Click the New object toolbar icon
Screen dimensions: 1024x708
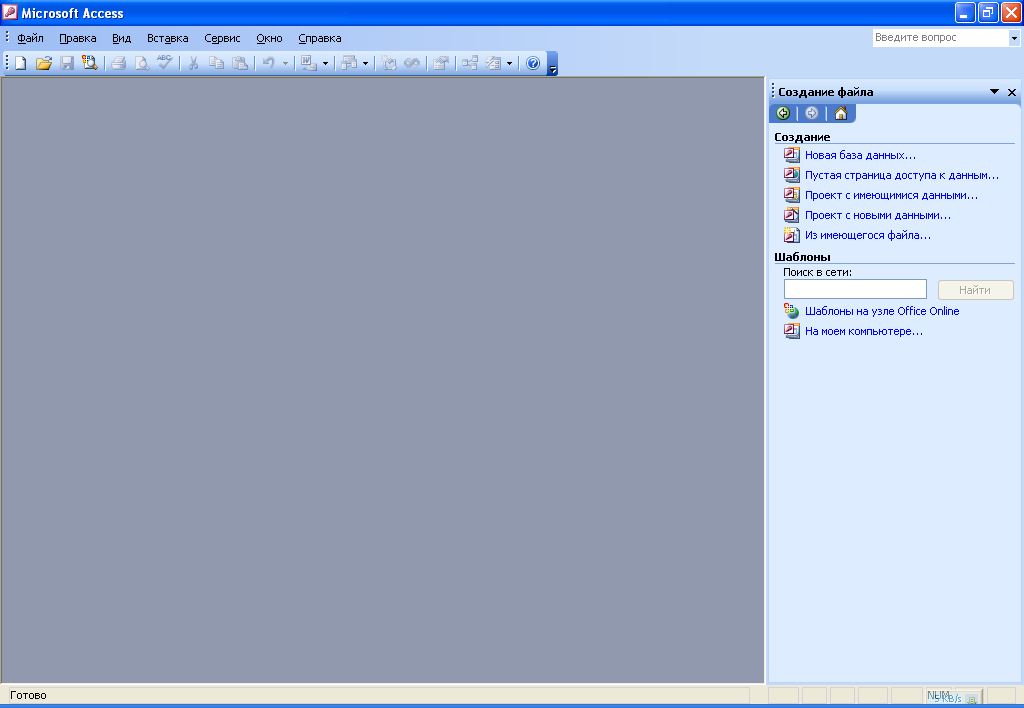point(494,63)
